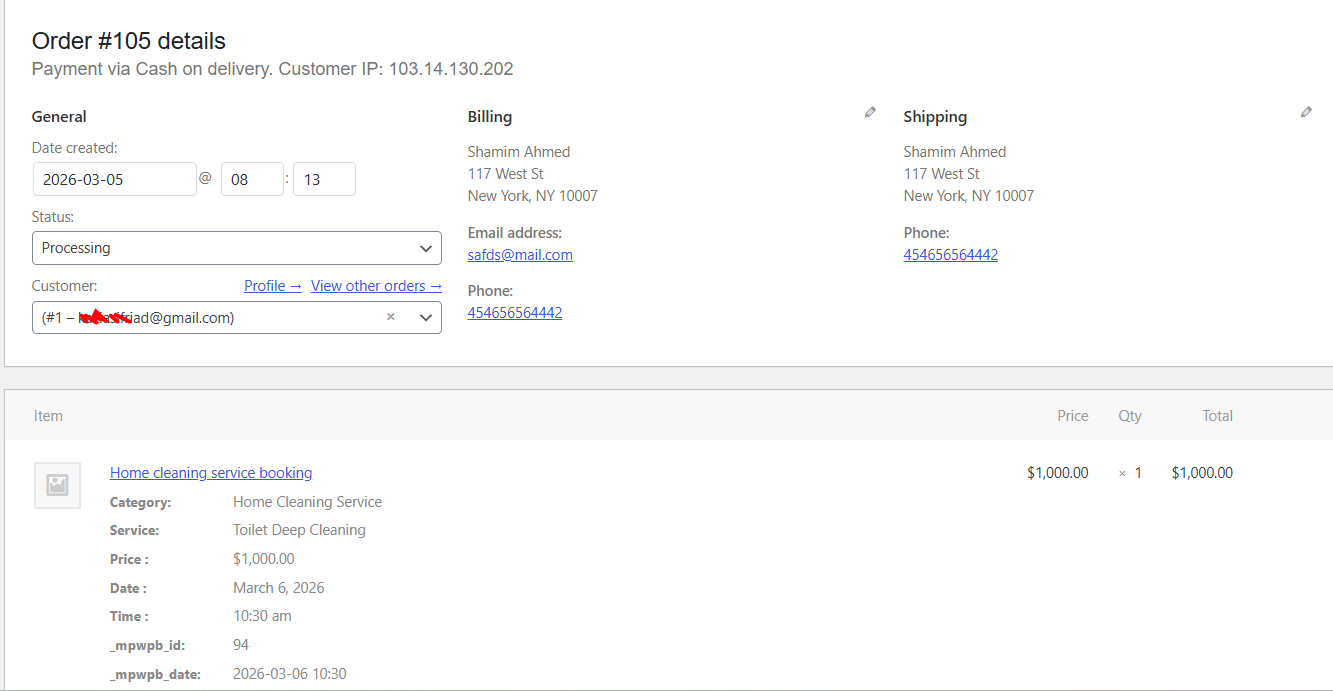Click the Qty column header

pos(1129,416)
